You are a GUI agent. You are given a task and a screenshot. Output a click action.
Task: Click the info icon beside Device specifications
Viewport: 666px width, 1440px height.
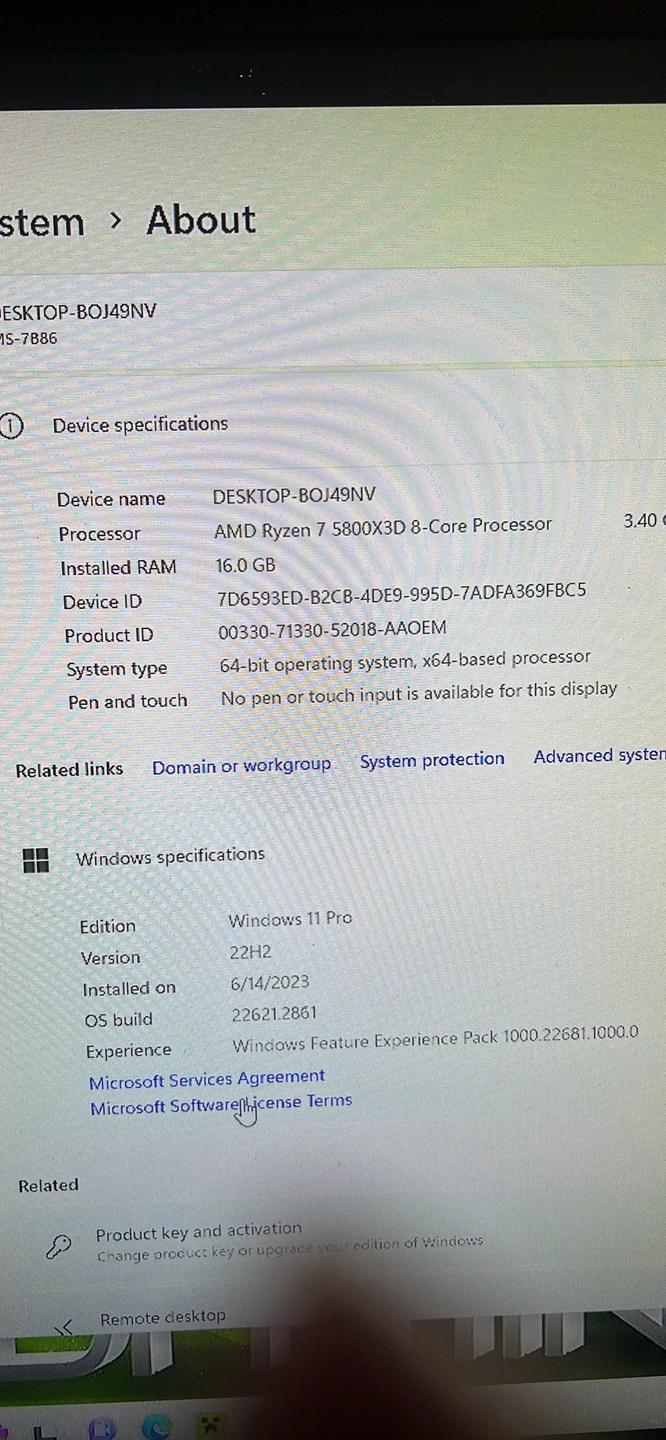[11, 426]
